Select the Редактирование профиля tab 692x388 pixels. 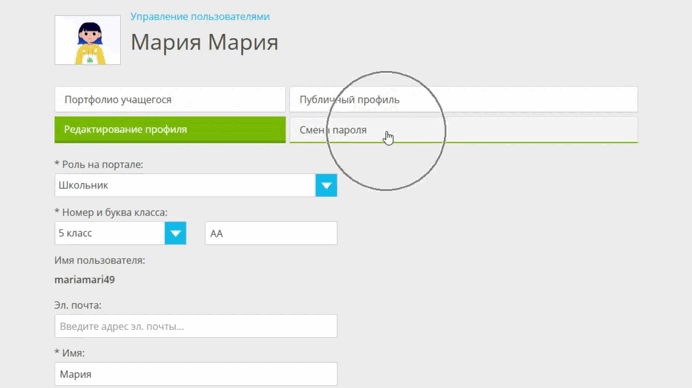tap(170, 129)
